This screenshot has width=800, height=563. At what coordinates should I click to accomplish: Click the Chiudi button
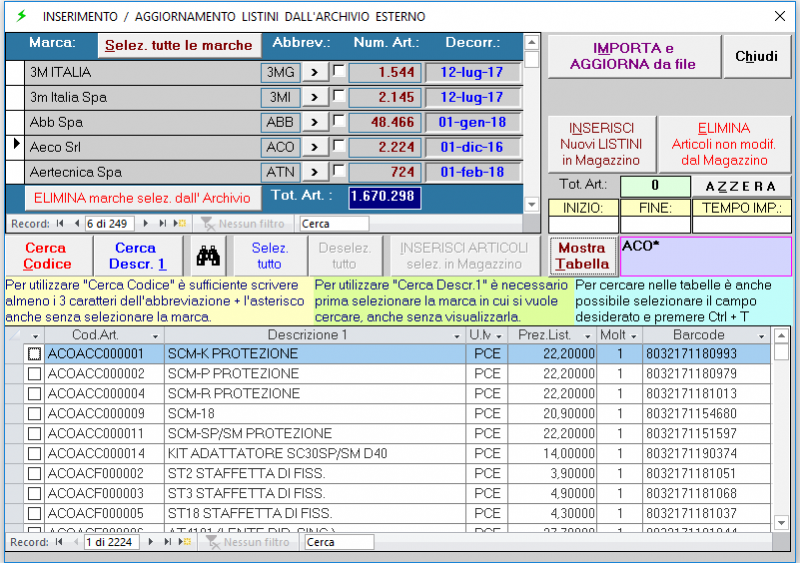pyautogui.click(x=757, y=56)
